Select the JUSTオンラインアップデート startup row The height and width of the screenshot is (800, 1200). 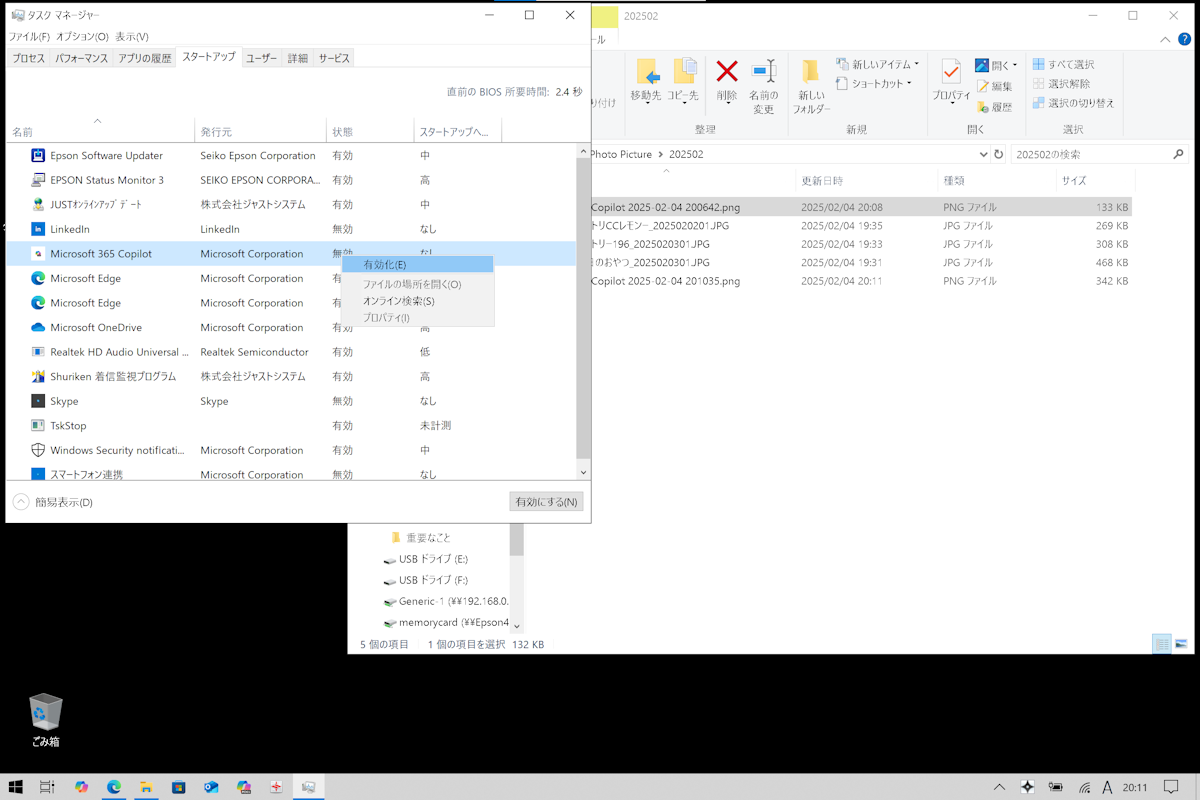click(x=291, y=204)
